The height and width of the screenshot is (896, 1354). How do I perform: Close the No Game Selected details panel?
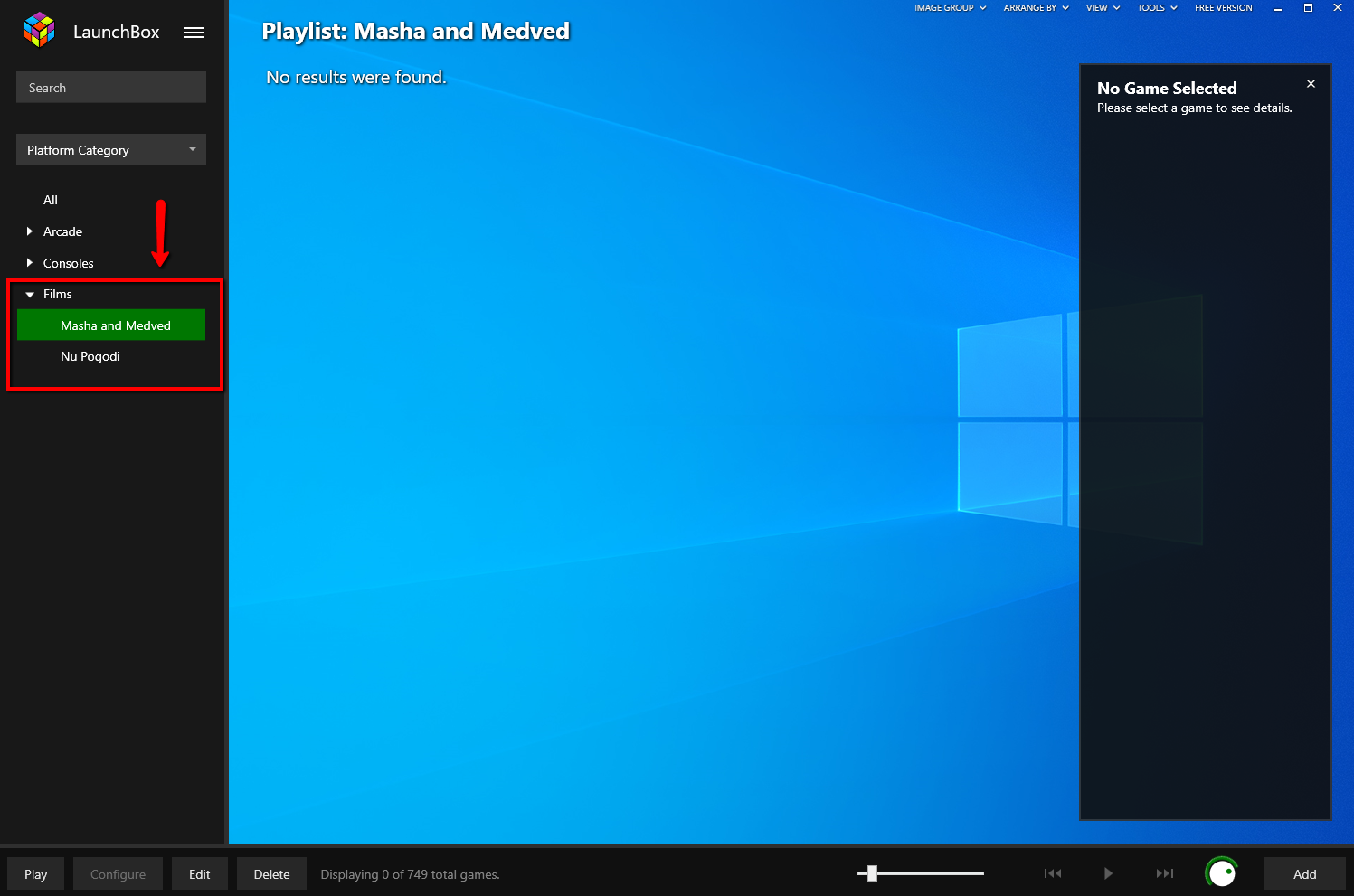click(x=1311, y=83)
